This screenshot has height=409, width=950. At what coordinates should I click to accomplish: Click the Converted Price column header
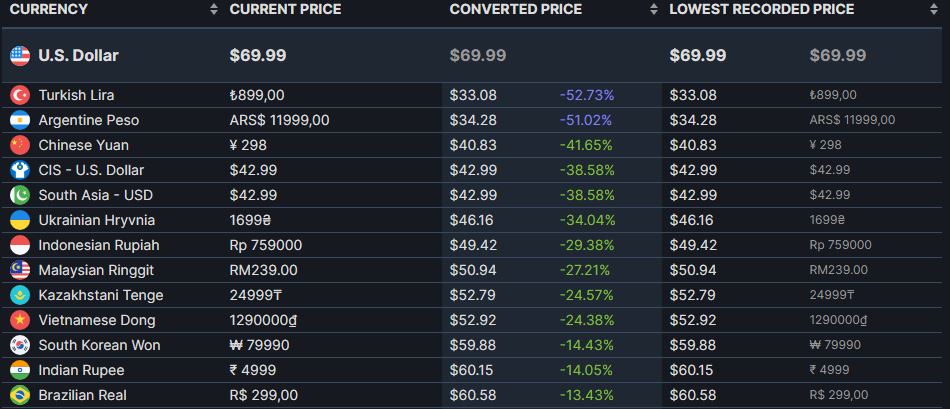[515, 10]
